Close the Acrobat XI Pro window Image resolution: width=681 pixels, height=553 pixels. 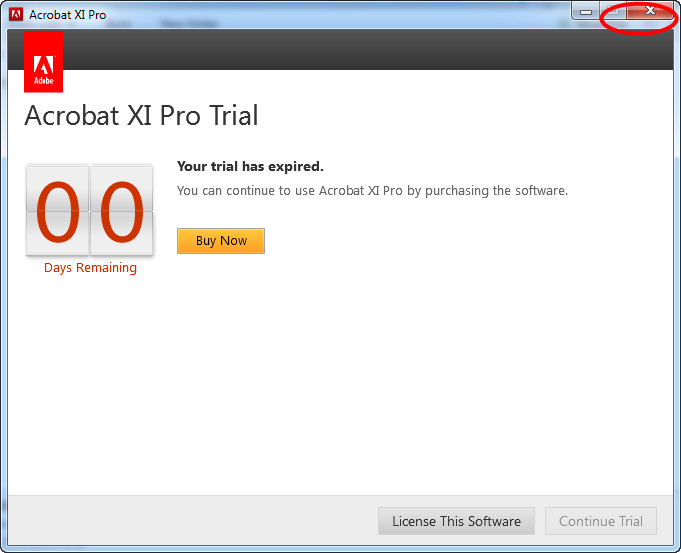[650, 11]
